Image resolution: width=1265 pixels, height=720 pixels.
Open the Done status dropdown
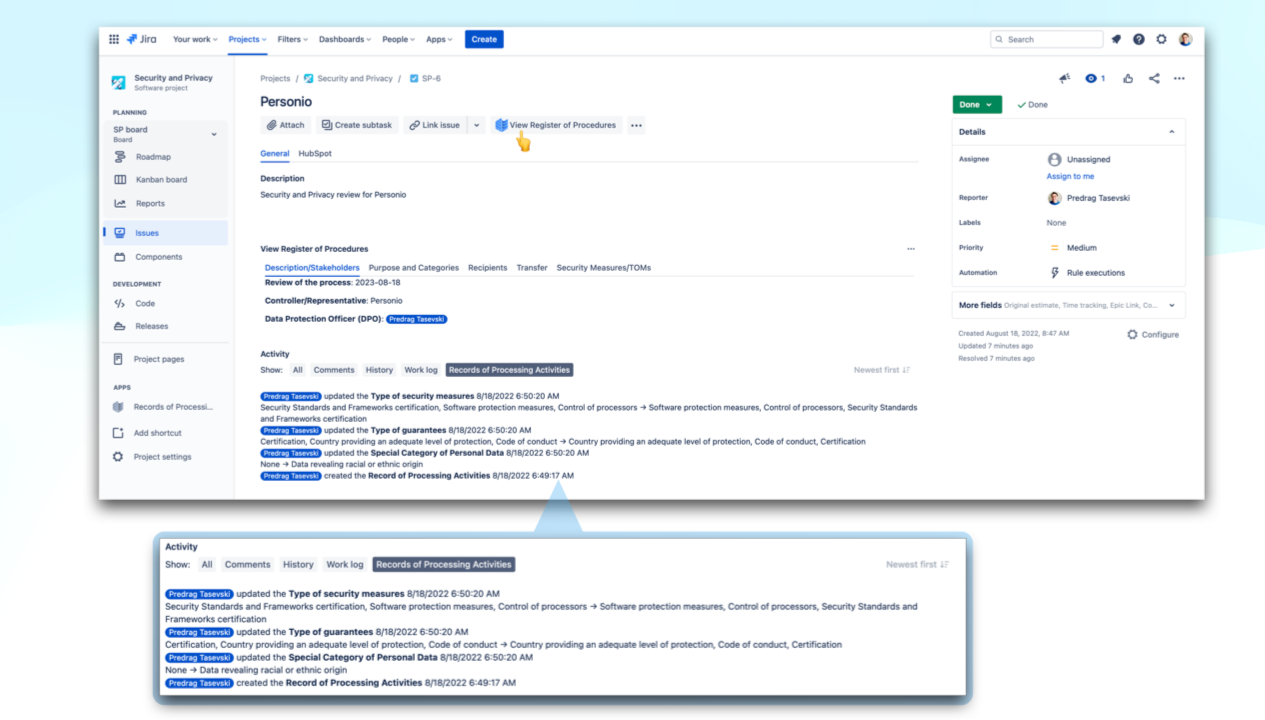[x=977, y=104]
